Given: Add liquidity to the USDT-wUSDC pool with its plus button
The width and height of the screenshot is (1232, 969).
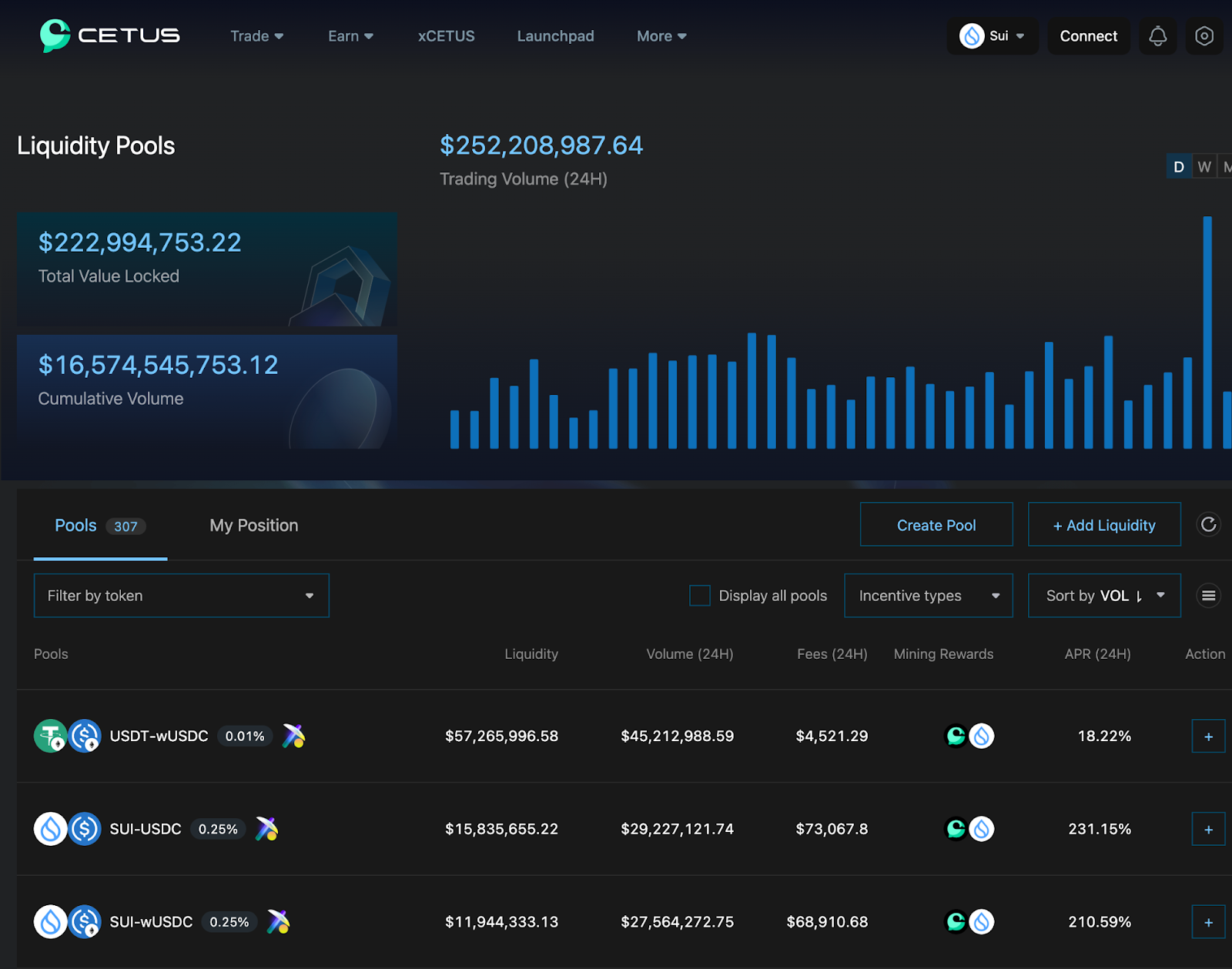Looking at the screenshot, I should (x=1208, y=737).
